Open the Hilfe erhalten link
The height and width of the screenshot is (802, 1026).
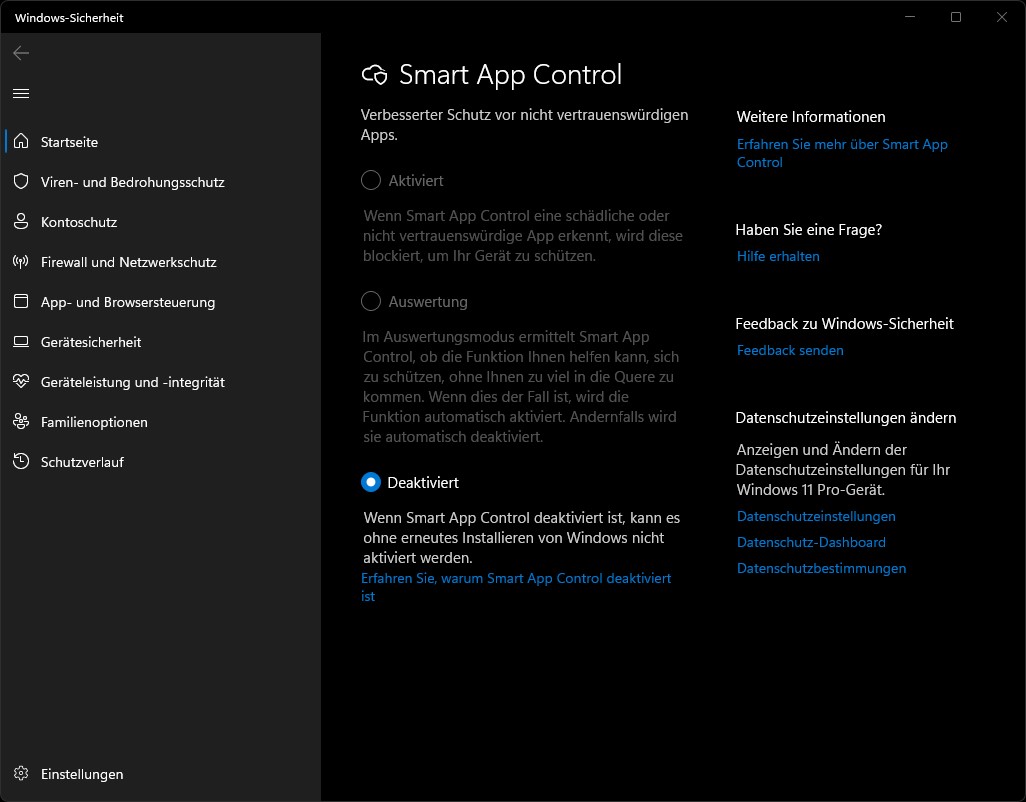click(x=778, y=257)
